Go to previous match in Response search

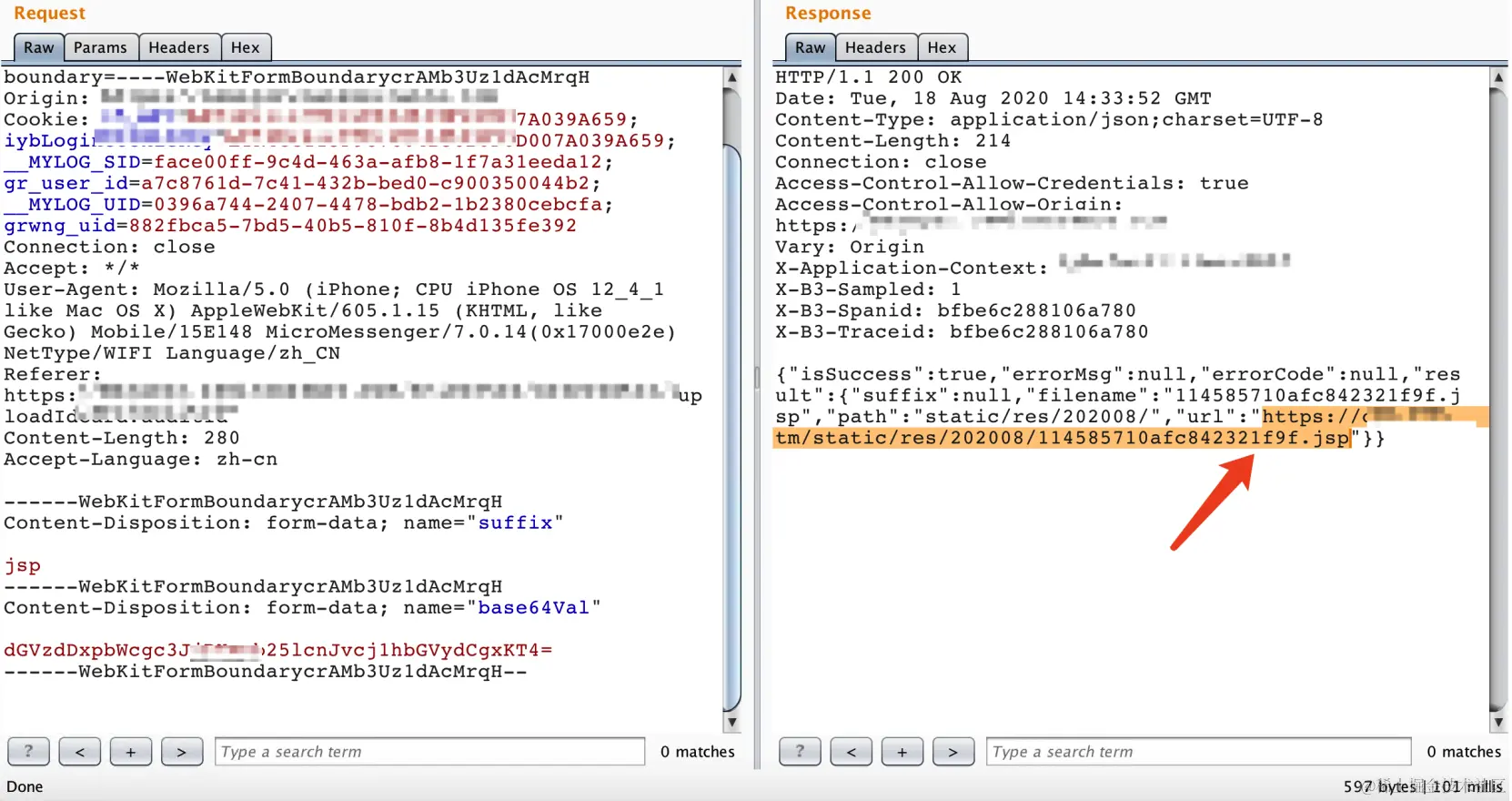click(852, 752)
